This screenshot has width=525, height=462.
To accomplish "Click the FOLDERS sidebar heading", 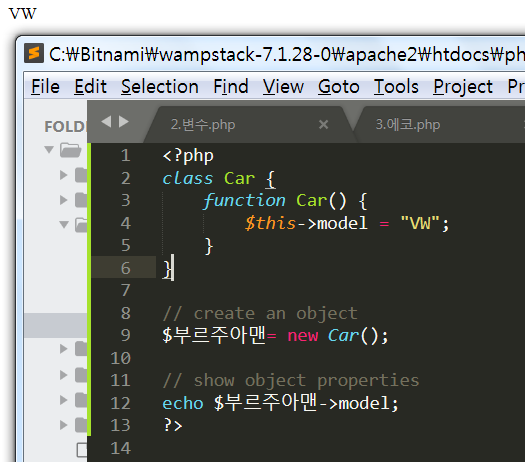I will tap(65, 127).
